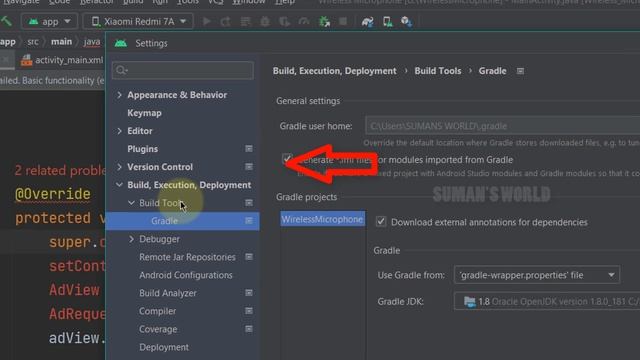Toggle Generate *.iml files checkbox
The width and height of the screenshot is (640, 360).
coord(287,158)
